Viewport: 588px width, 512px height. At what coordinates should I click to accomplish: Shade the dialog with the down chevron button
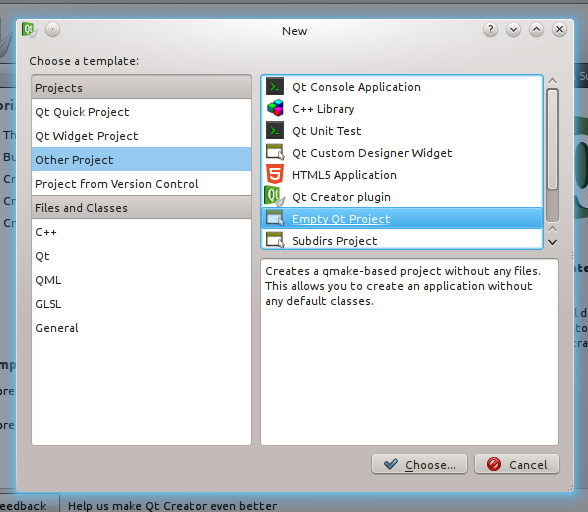[513, 29]
